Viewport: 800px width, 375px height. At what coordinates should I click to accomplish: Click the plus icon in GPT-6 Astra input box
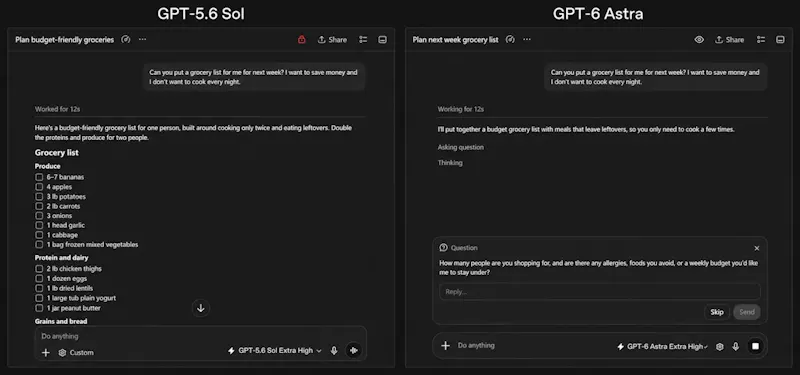point(445,346)
